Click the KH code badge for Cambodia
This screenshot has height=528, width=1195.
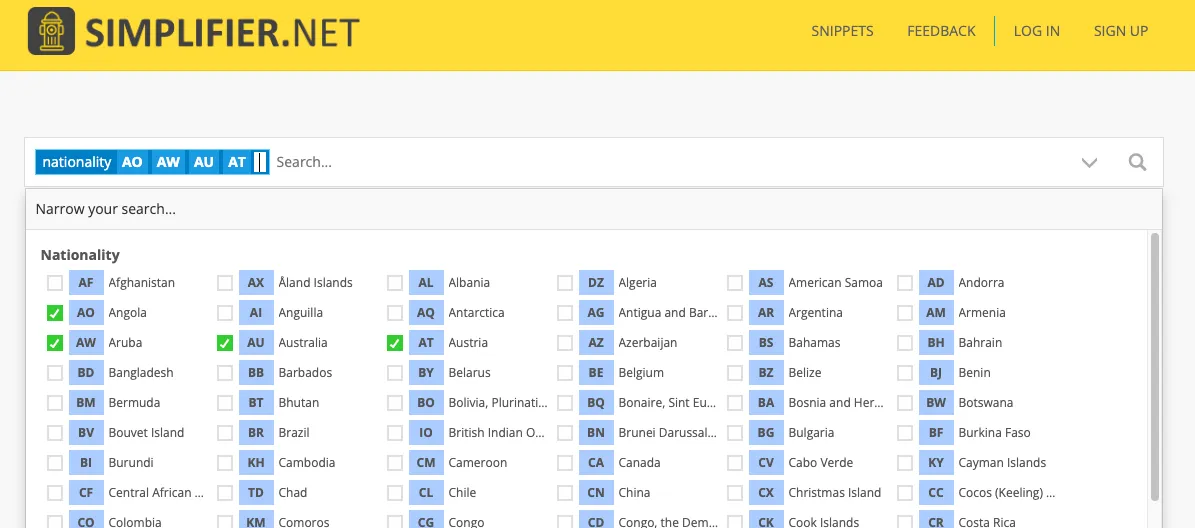[256, 462]
